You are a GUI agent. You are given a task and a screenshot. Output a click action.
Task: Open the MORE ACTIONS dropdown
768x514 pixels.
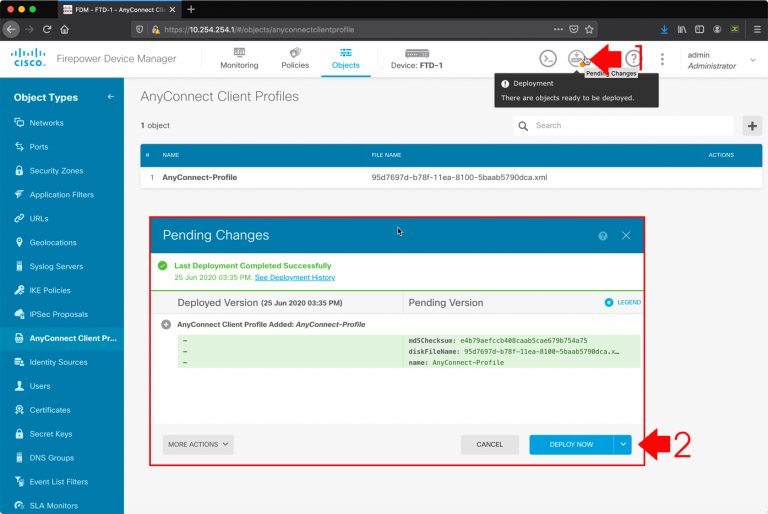point(198,444)
